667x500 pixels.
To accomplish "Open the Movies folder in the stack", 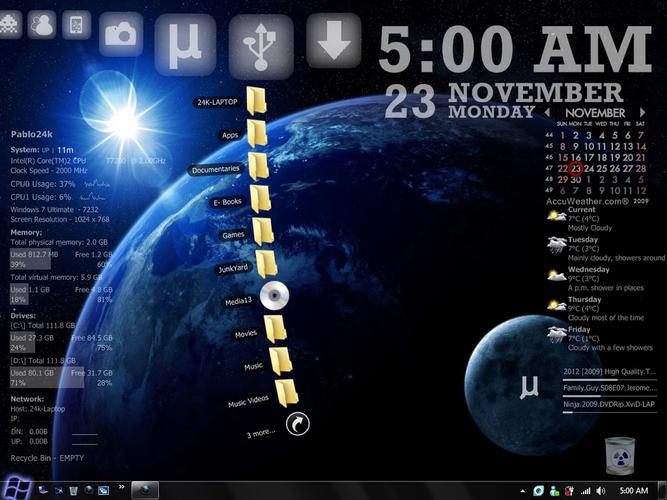I will (x=275, y=329).
